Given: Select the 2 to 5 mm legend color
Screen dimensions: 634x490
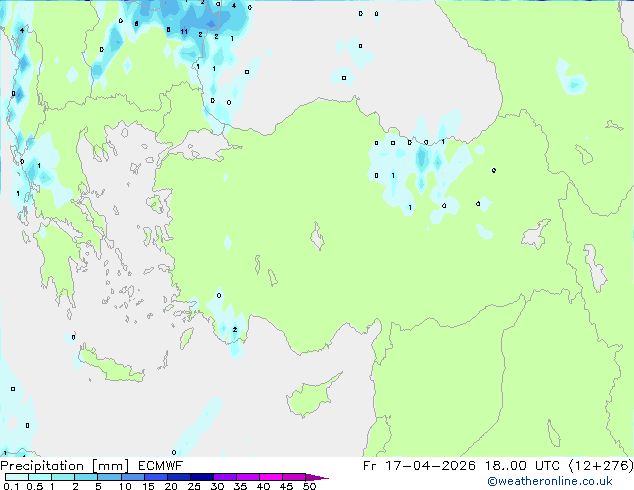Looking at the screenshot, I should 86,477.
